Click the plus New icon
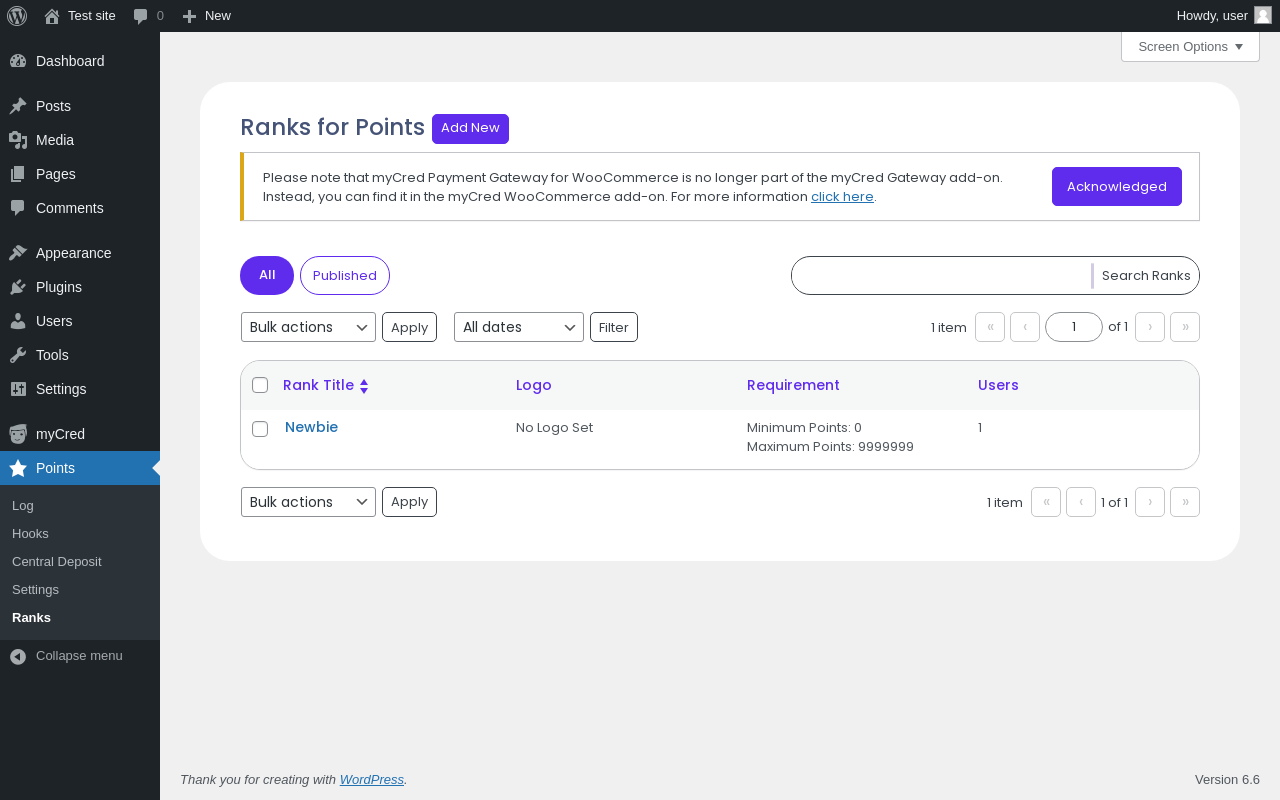The width and height of the screenshot is (1280, 800). pos(189,16)
